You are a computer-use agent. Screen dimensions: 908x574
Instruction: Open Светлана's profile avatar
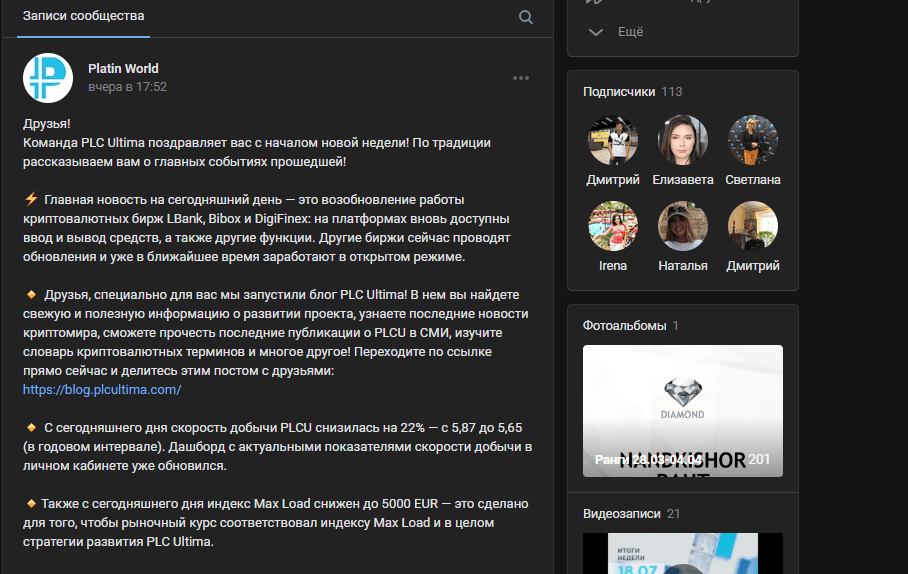click(753, 140)
